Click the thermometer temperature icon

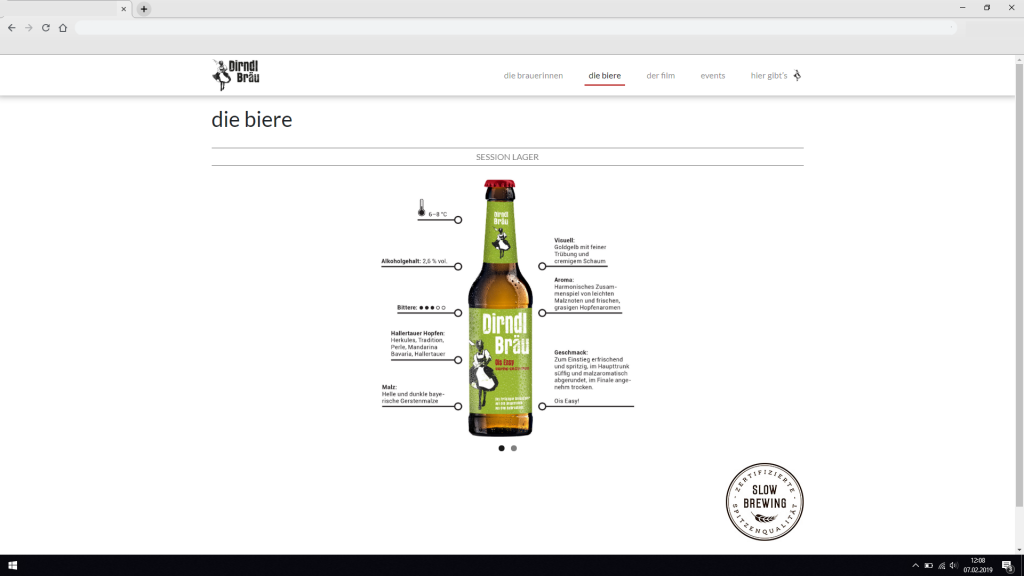coord(421,208)
